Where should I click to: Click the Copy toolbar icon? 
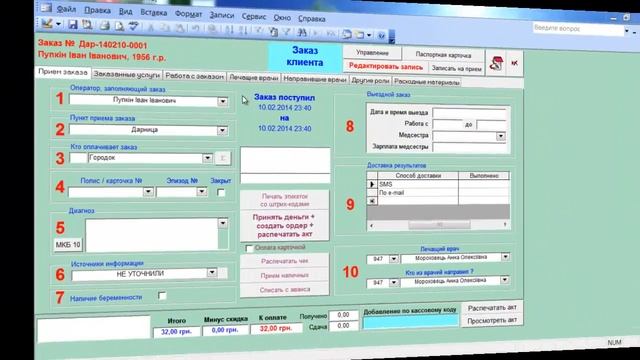[x=165, y=28]
